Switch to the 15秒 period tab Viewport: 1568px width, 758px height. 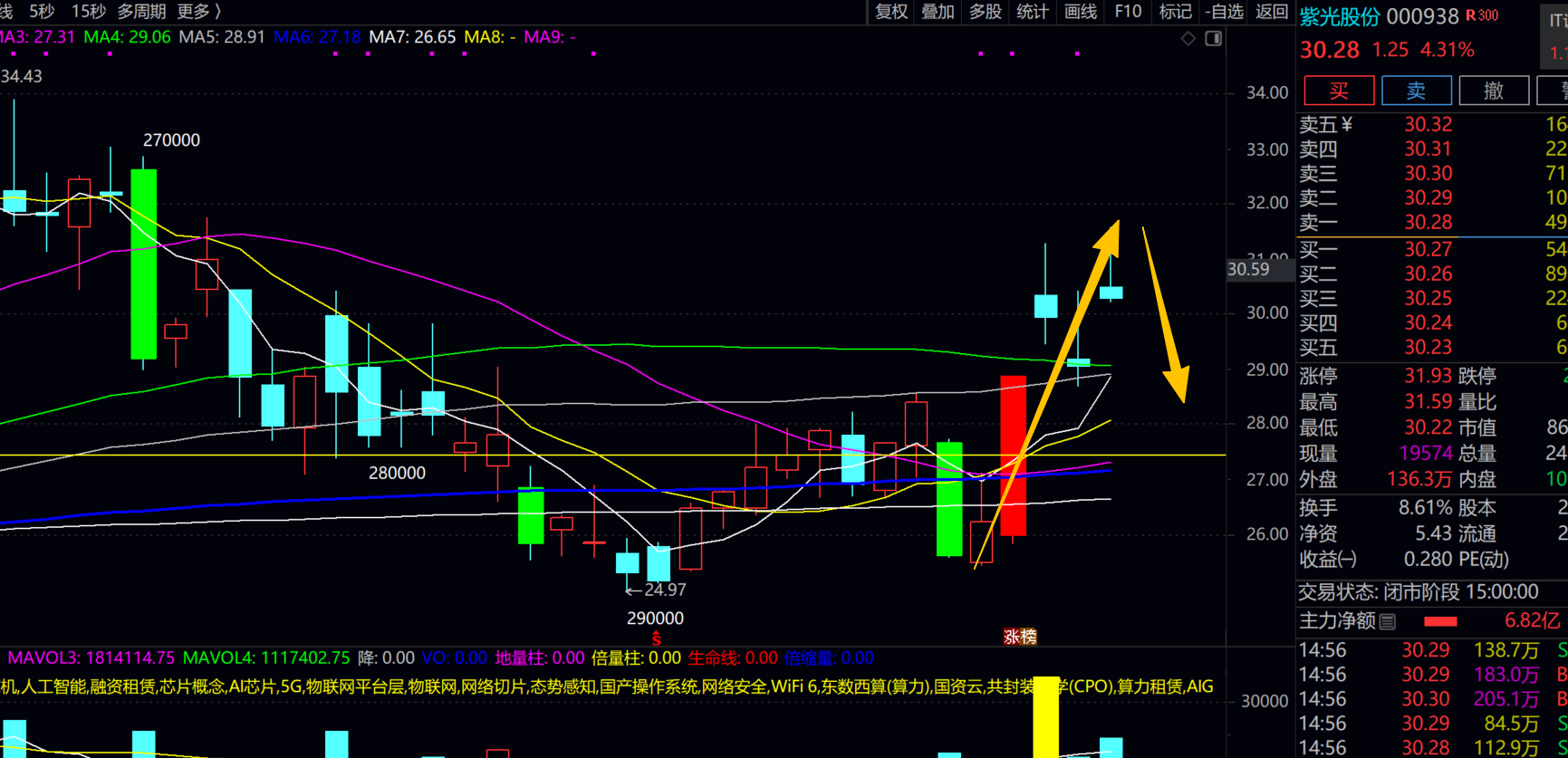click(x=88, y=12)
